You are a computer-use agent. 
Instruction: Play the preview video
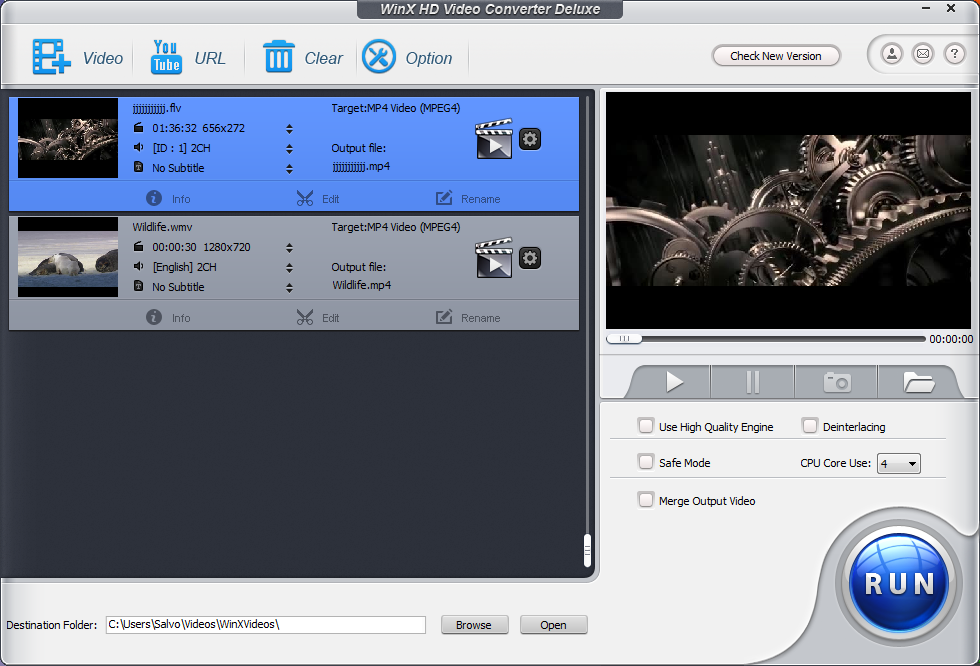673,382
